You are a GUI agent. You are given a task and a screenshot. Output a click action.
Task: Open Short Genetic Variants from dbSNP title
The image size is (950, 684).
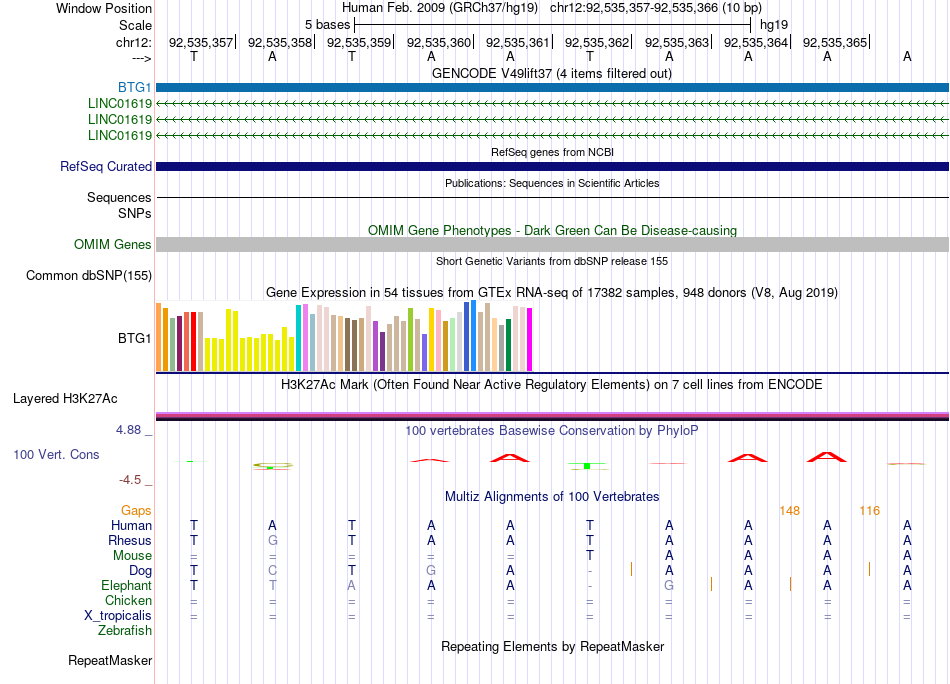[x=552, y=261]
